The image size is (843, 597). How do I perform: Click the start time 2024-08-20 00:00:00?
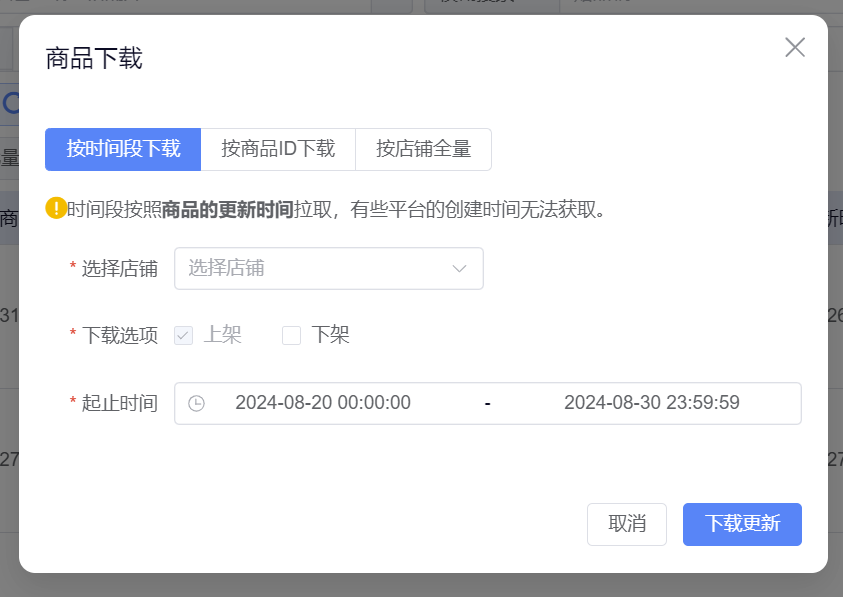[323, 403]
